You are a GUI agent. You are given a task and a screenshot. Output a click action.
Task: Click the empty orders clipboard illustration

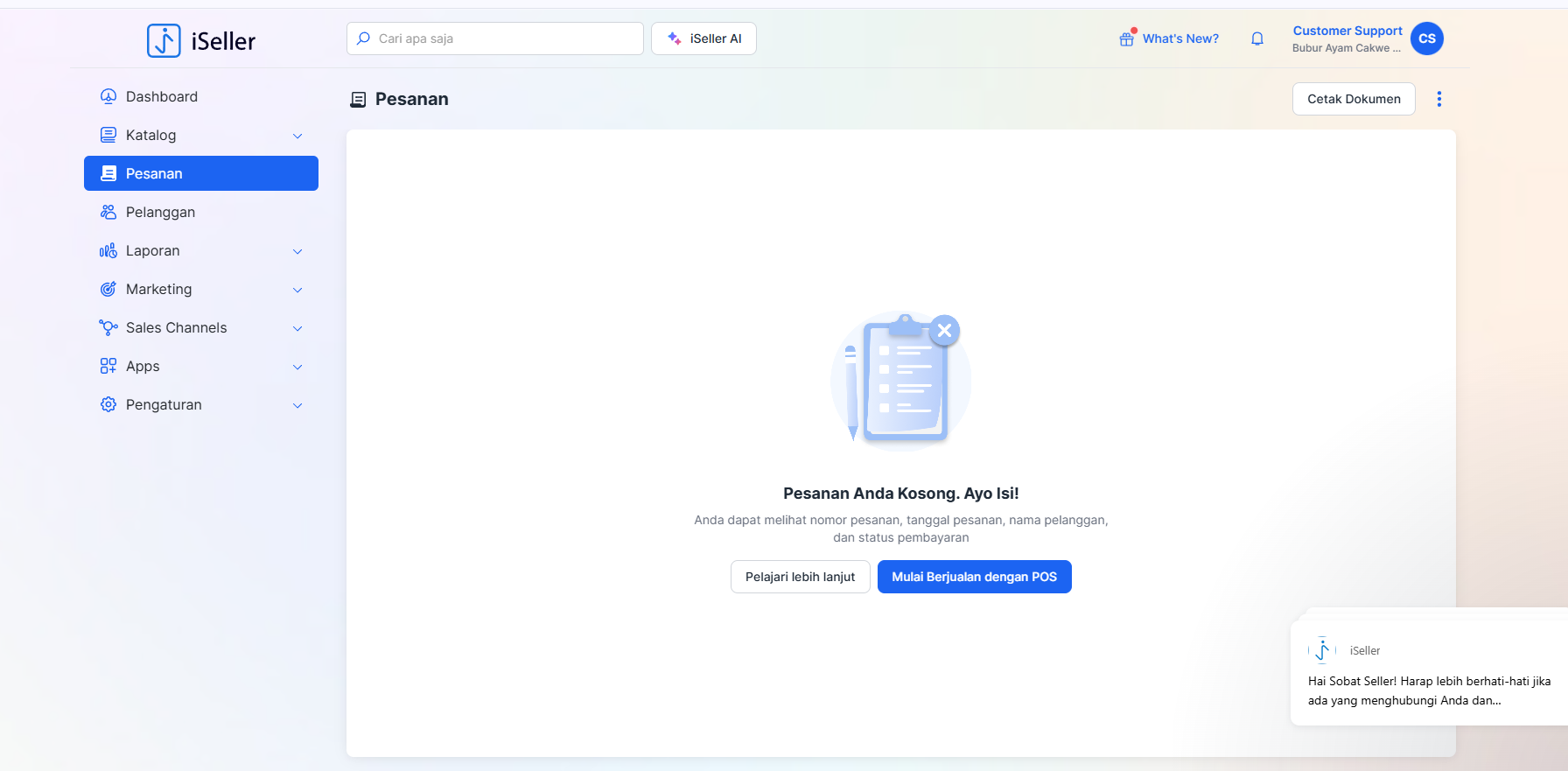tap(900, 380)
